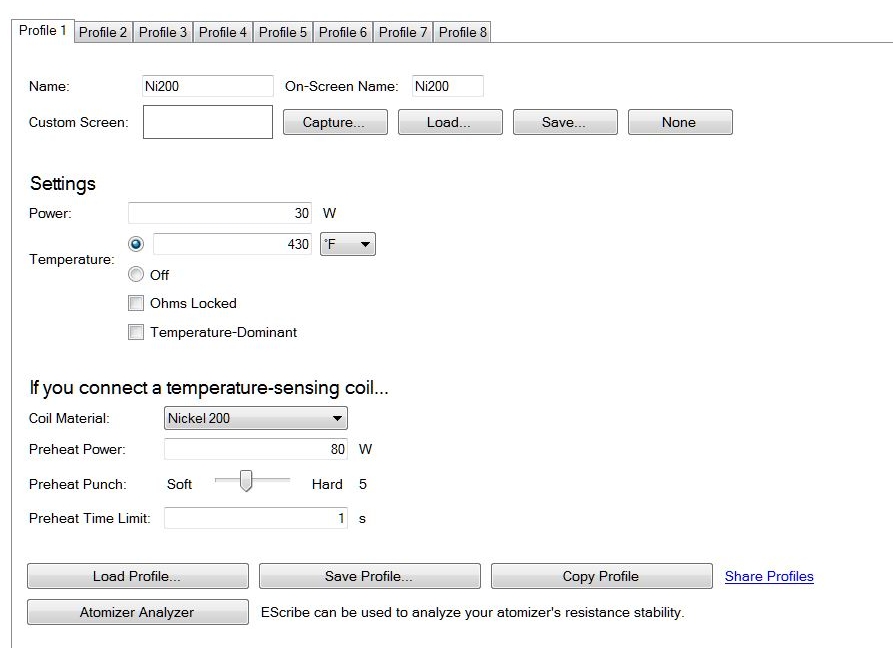This screenshot has width=893, height=648.
Task: Click the Capture... button
Action: point(334,122)
